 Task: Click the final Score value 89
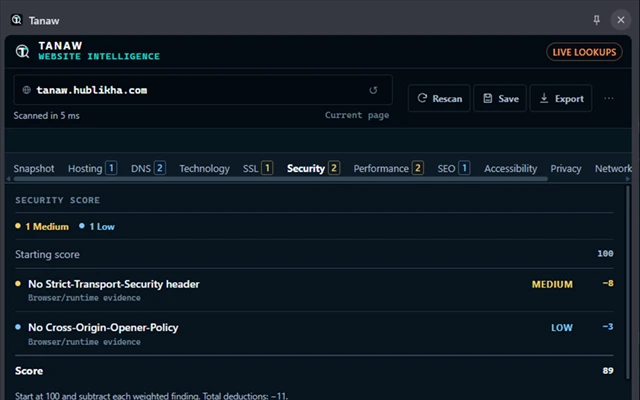[608, 371]
